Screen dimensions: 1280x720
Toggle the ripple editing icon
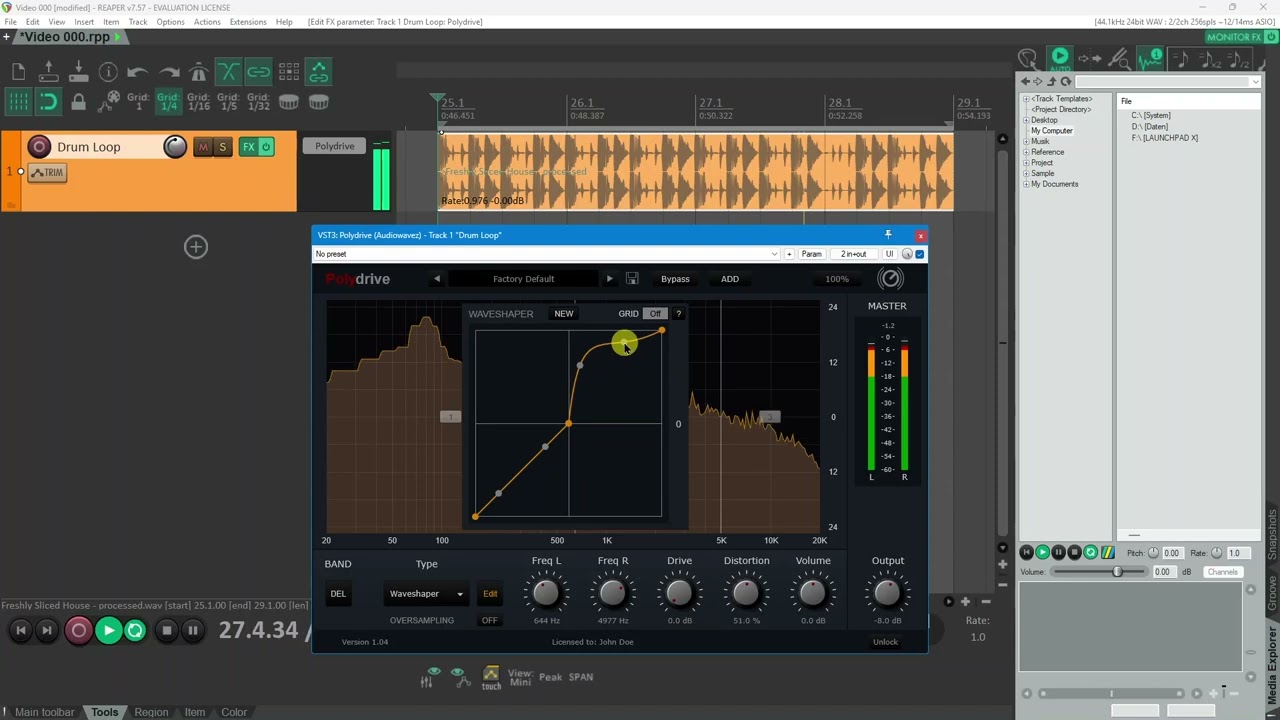pyautogui.click(x=289, y=71)
